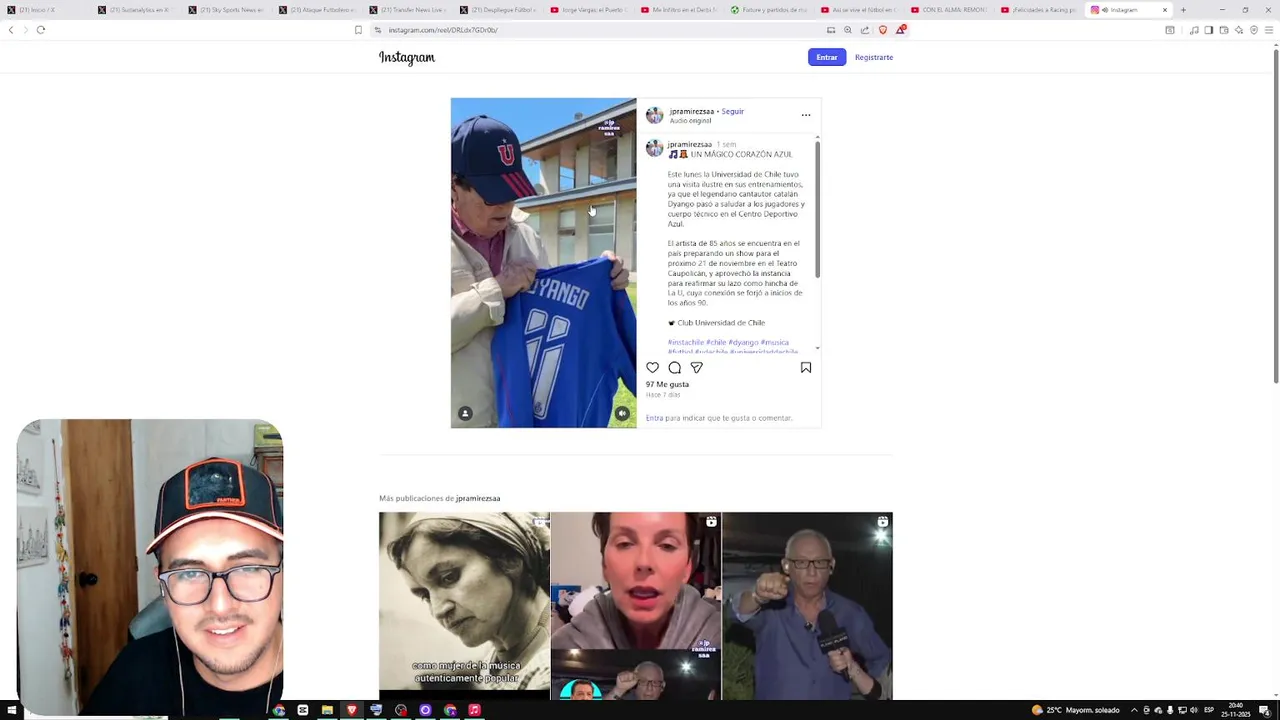This screenshot has height=720, width=1280.
Task: Follow the account via the Seguir link
Action: (x=733, y=111)
